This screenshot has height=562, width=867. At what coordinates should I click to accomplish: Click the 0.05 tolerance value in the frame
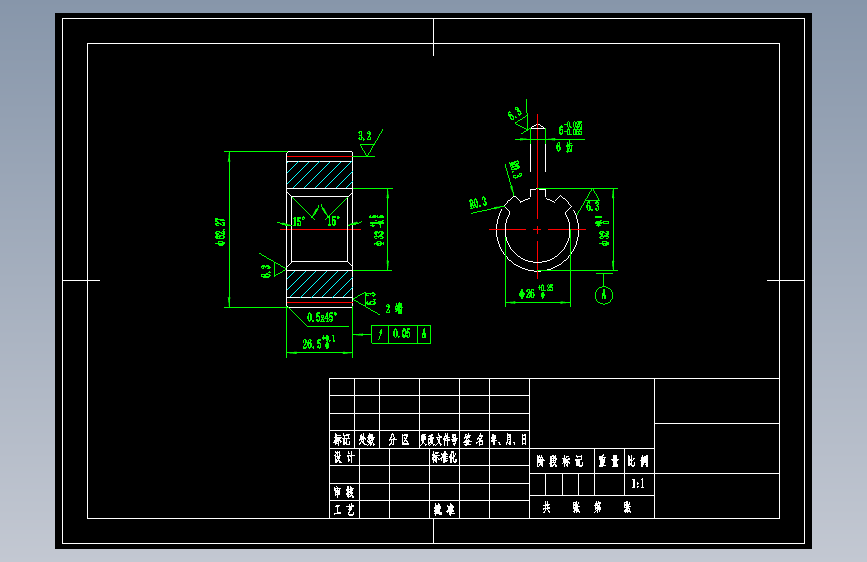tap(402, 334)
